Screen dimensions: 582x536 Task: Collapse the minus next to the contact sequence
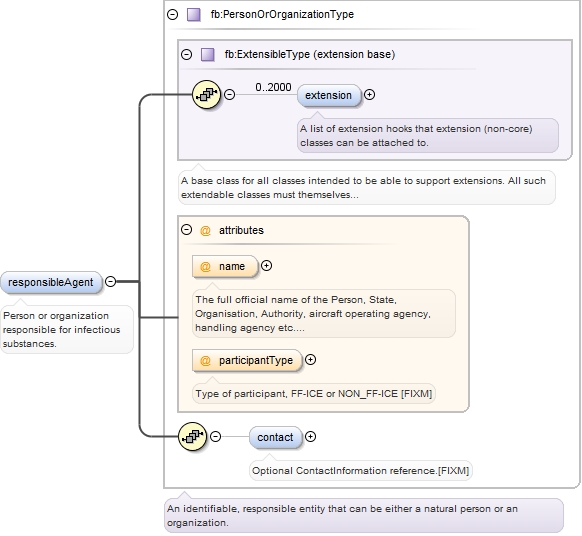tap(216, 437)
